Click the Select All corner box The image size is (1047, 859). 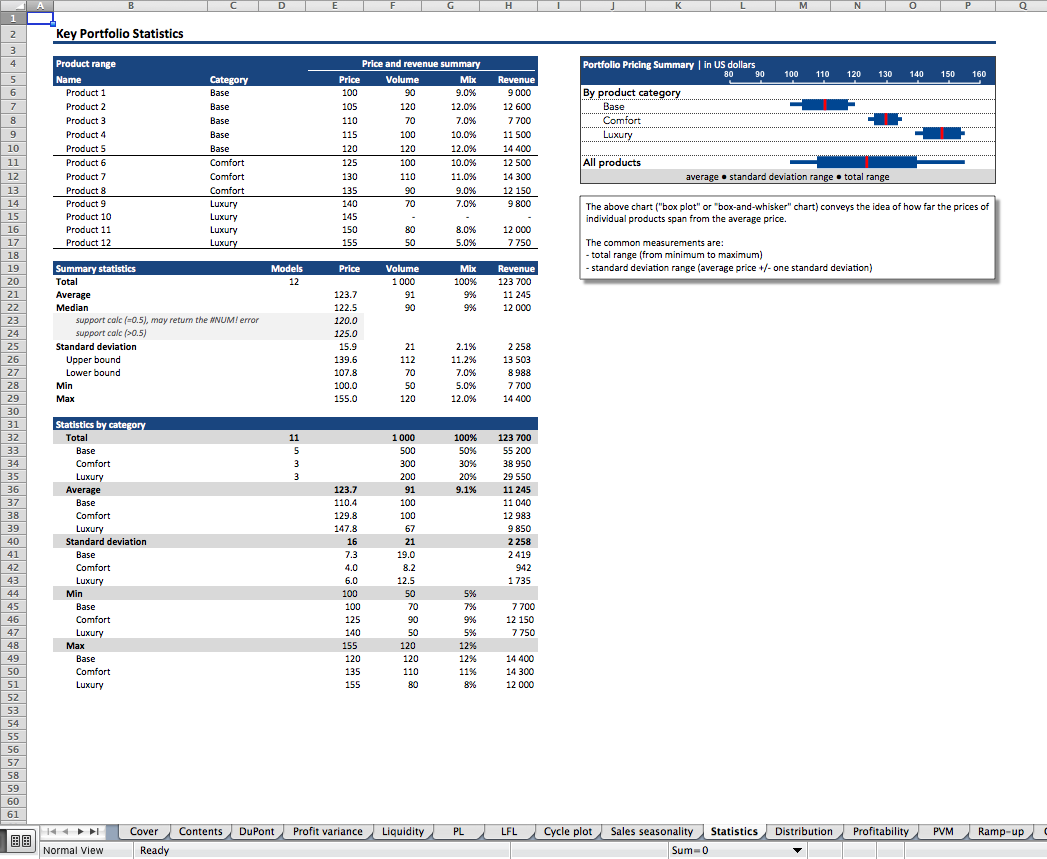click(13, 5)
